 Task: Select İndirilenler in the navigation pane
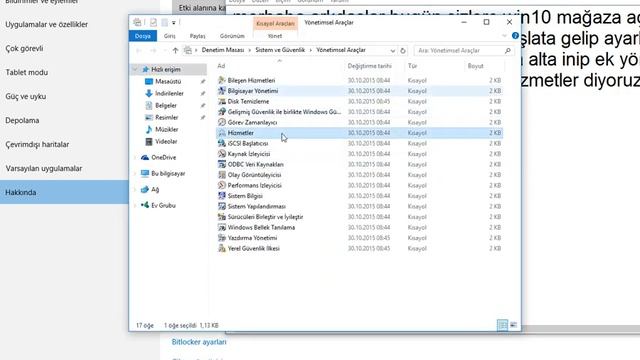tap(169, 93)
